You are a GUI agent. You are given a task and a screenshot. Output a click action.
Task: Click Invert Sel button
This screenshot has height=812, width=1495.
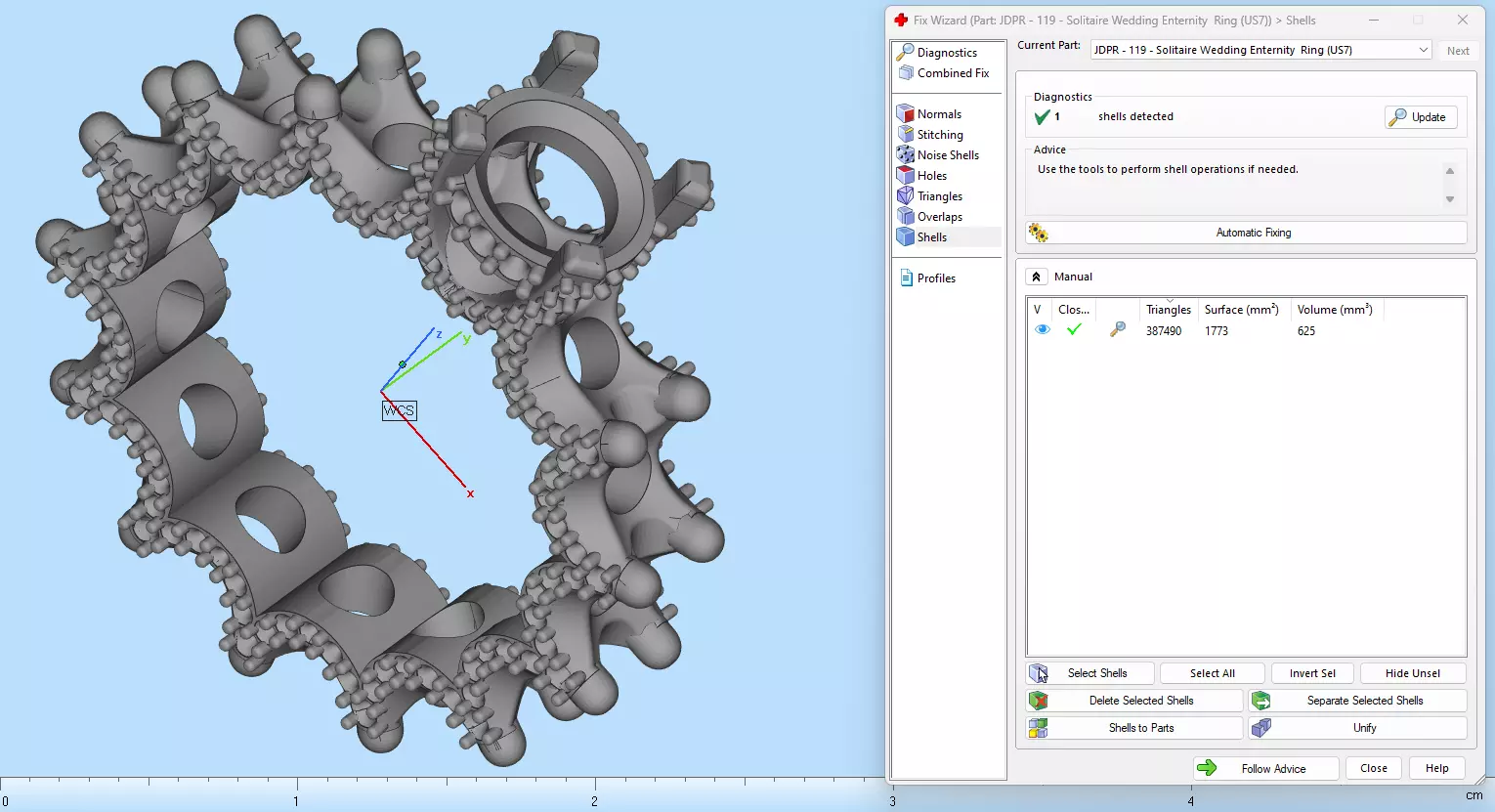[1312, 673]
